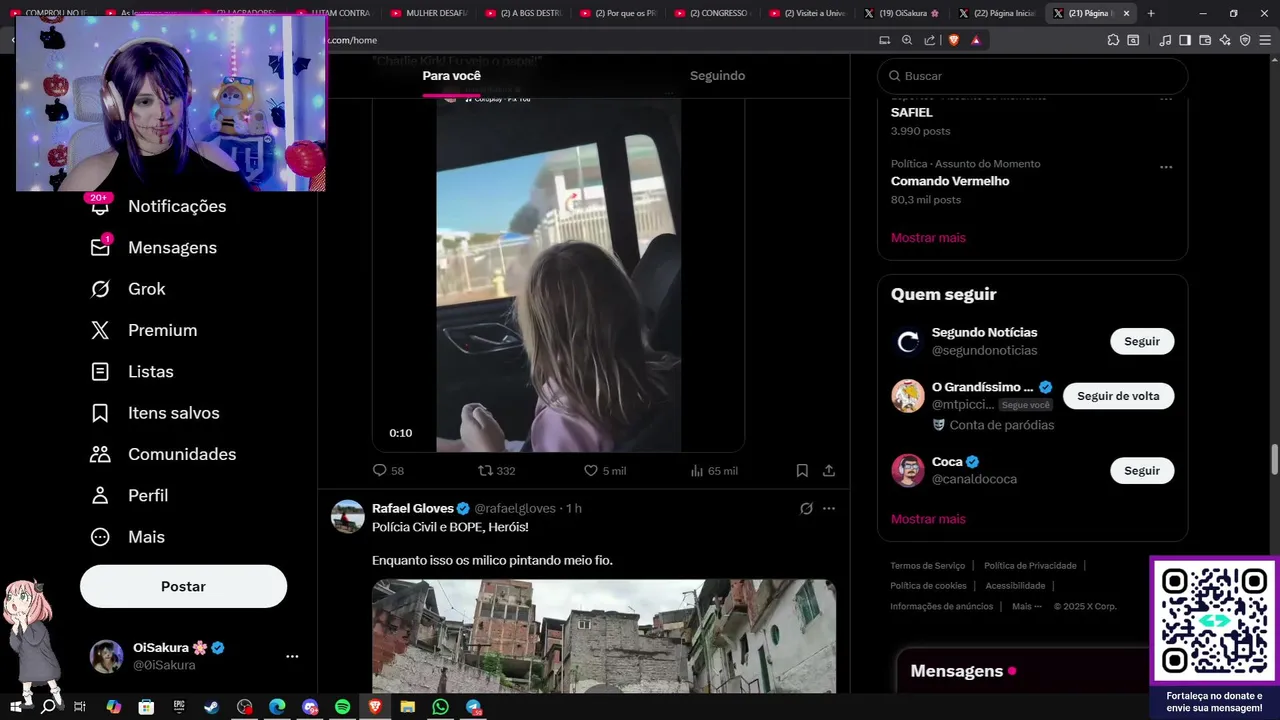The width and height of the screenshot is (1280, 720).
Task: Open the Premium page
Action: tap(144, 330)
